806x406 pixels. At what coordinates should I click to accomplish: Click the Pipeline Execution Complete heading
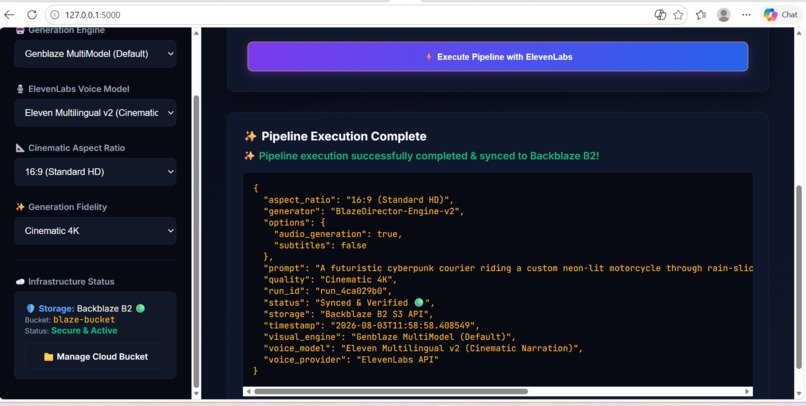click(344, 136)
